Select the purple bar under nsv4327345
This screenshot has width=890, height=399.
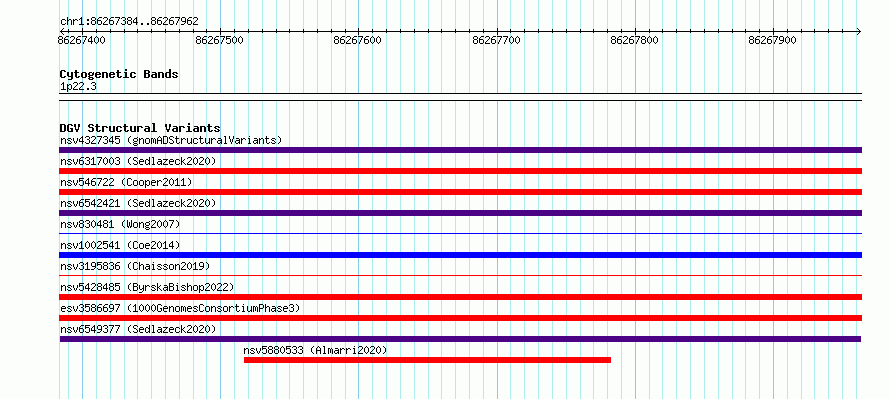(x=460, y=150)
